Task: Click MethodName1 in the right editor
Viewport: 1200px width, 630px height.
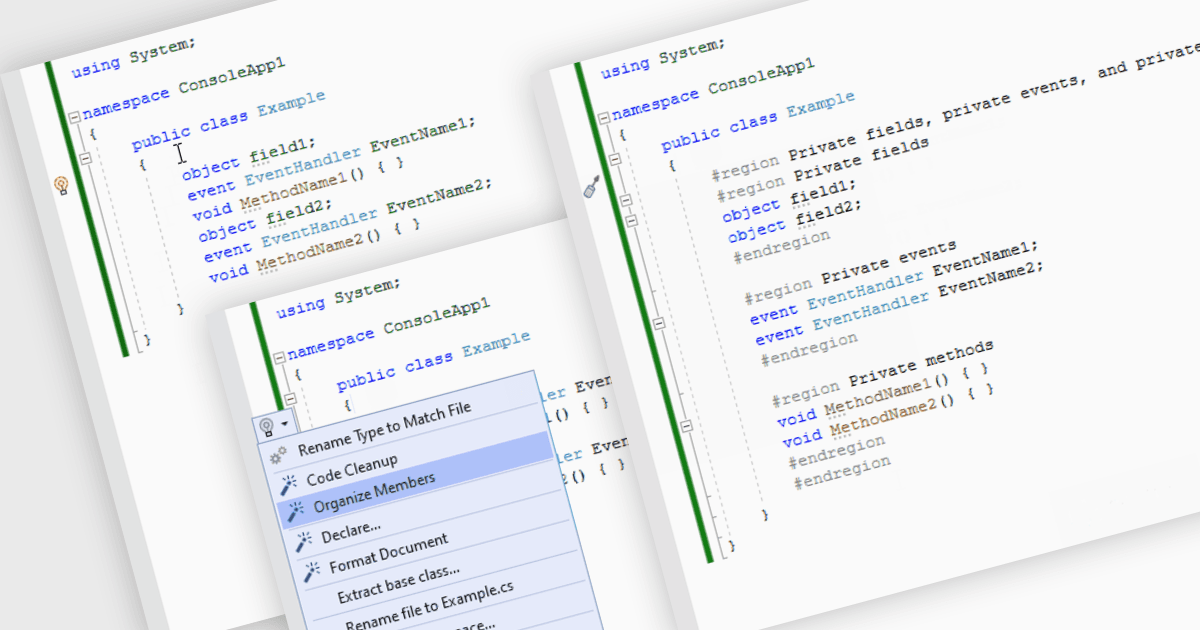Action: [x=878, y=397]
